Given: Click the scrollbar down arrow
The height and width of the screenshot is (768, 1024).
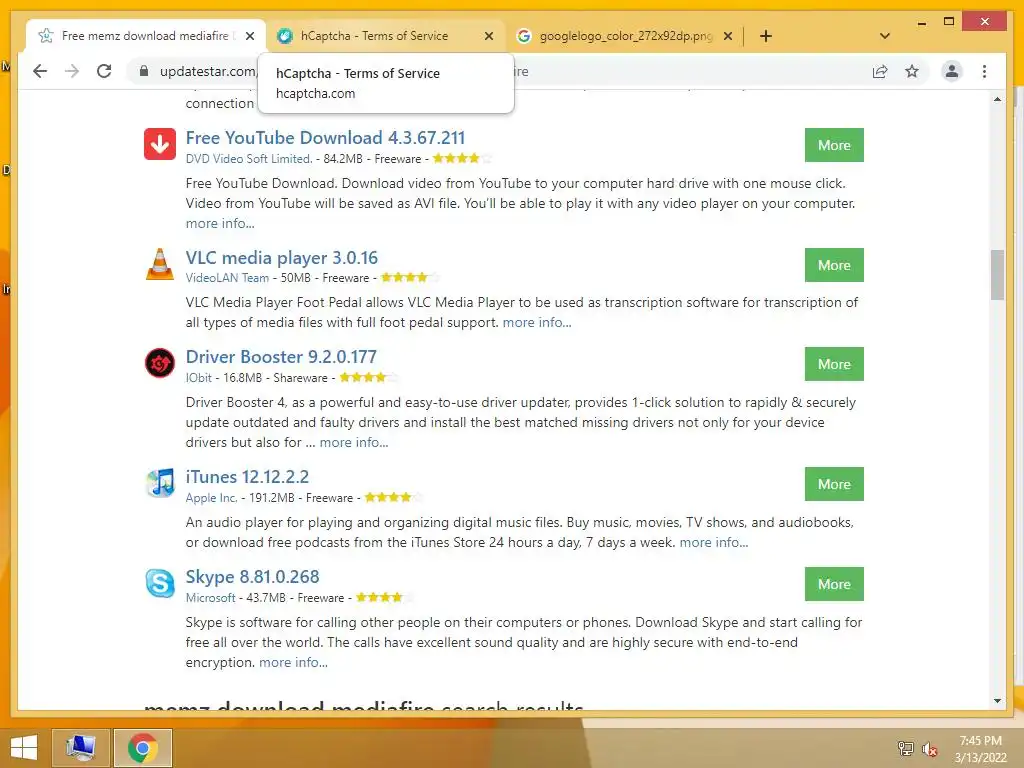Looking at the screenshot, I should (997, 701).
